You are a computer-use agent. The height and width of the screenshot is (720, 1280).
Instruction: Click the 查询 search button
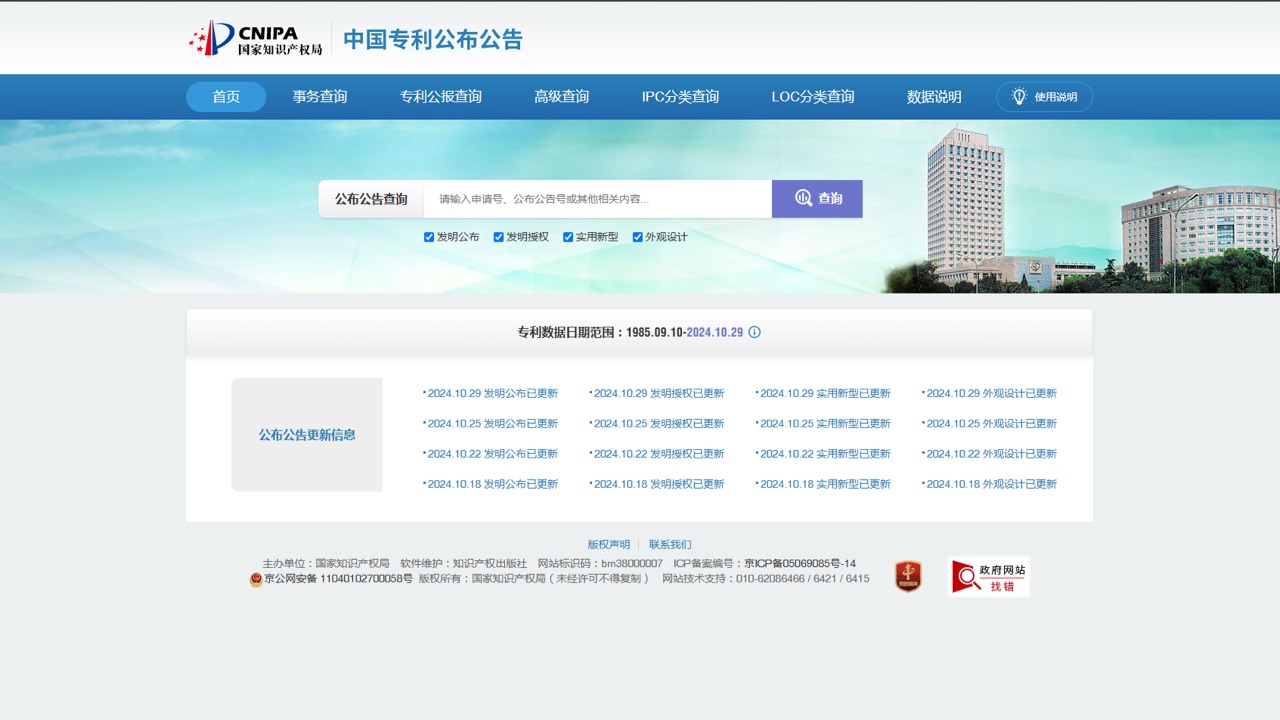(817, 199)
